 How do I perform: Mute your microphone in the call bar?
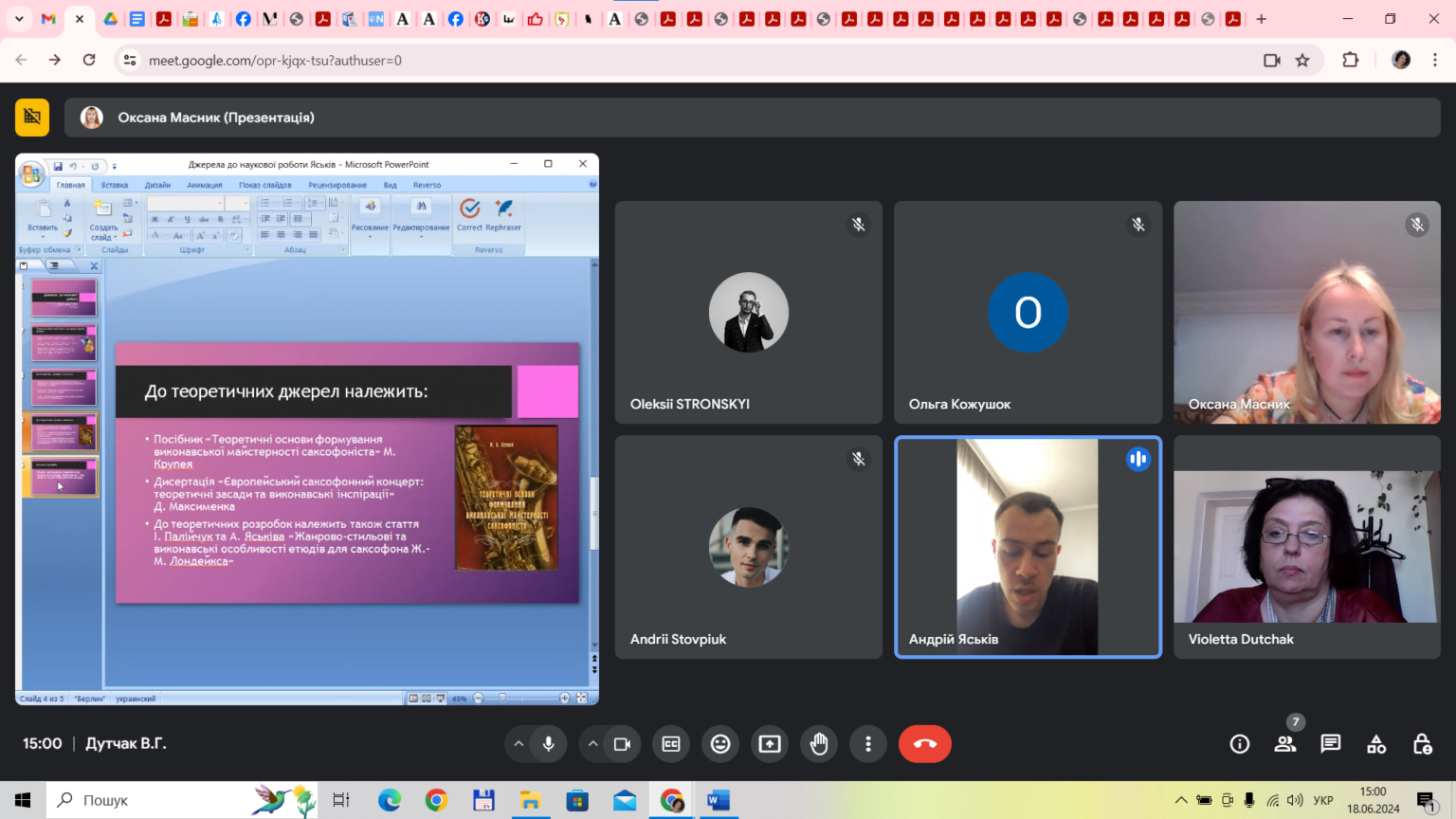click(x=549, y=744)
